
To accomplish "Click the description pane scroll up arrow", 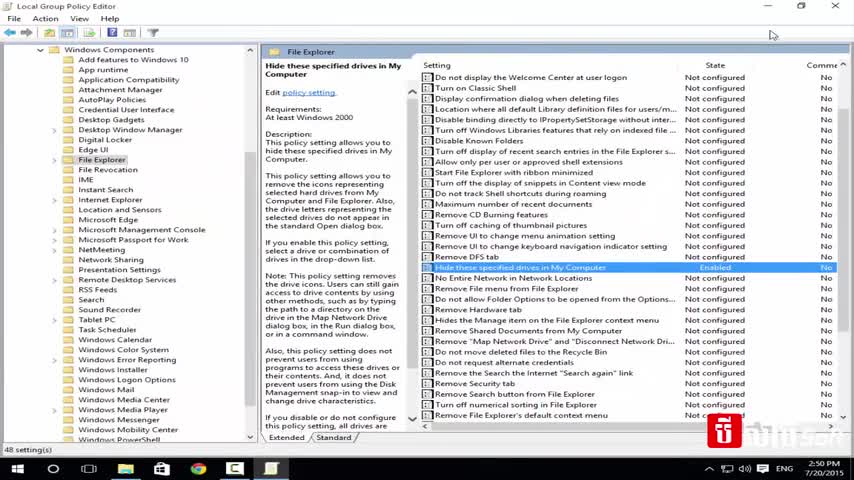I will pyautogui.click(x=412, y=92).
